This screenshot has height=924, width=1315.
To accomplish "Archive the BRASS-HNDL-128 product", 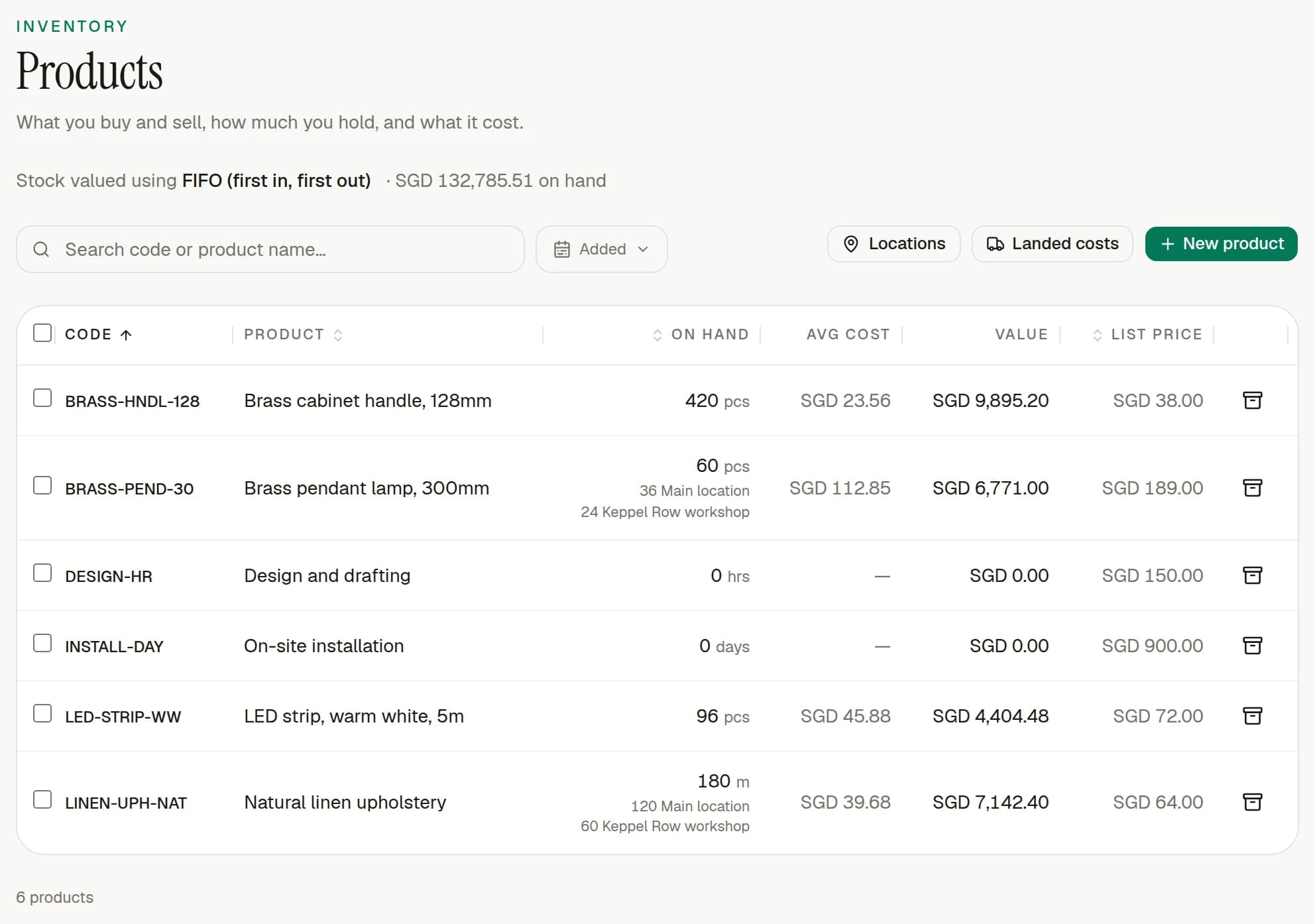I will point(1252,400).
